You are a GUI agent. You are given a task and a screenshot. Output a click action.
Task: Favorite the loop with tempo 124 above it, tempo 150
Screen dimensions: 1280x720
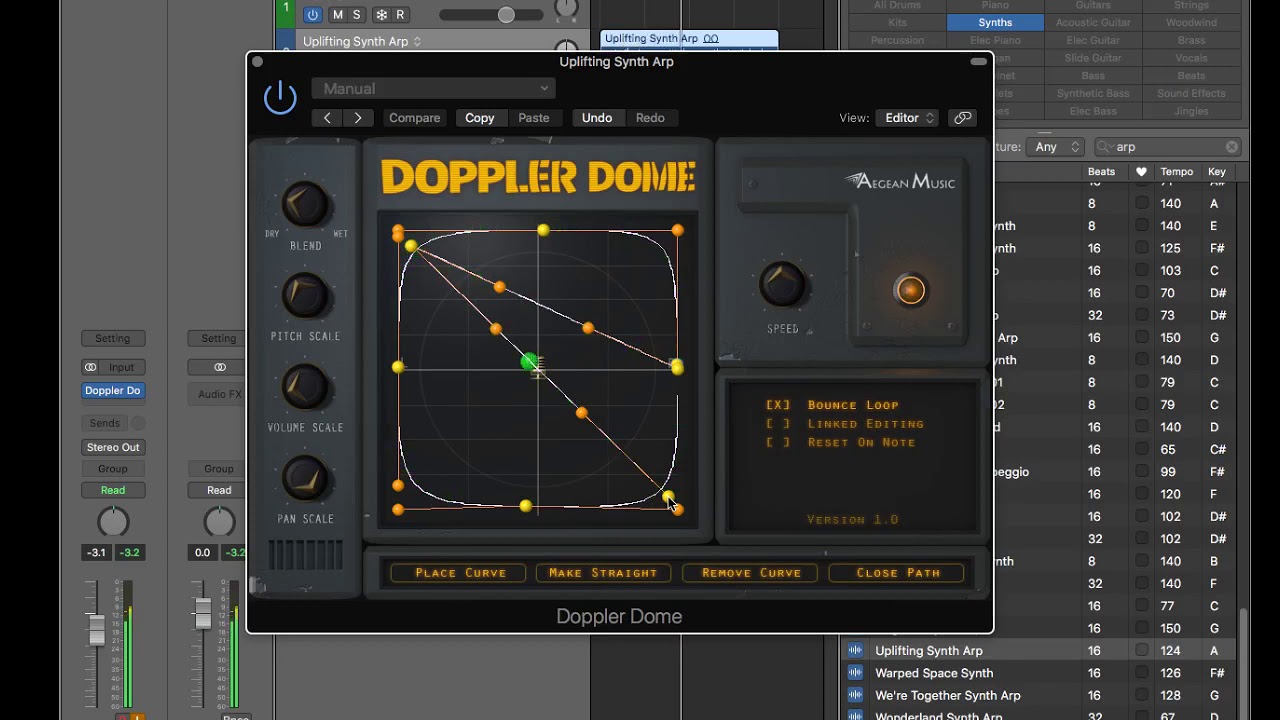point(1141,628)
